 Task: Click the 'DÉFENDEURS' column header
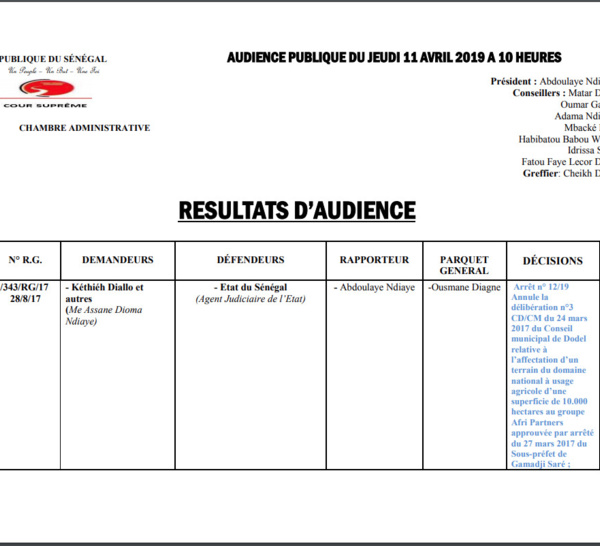click(251, 260)
